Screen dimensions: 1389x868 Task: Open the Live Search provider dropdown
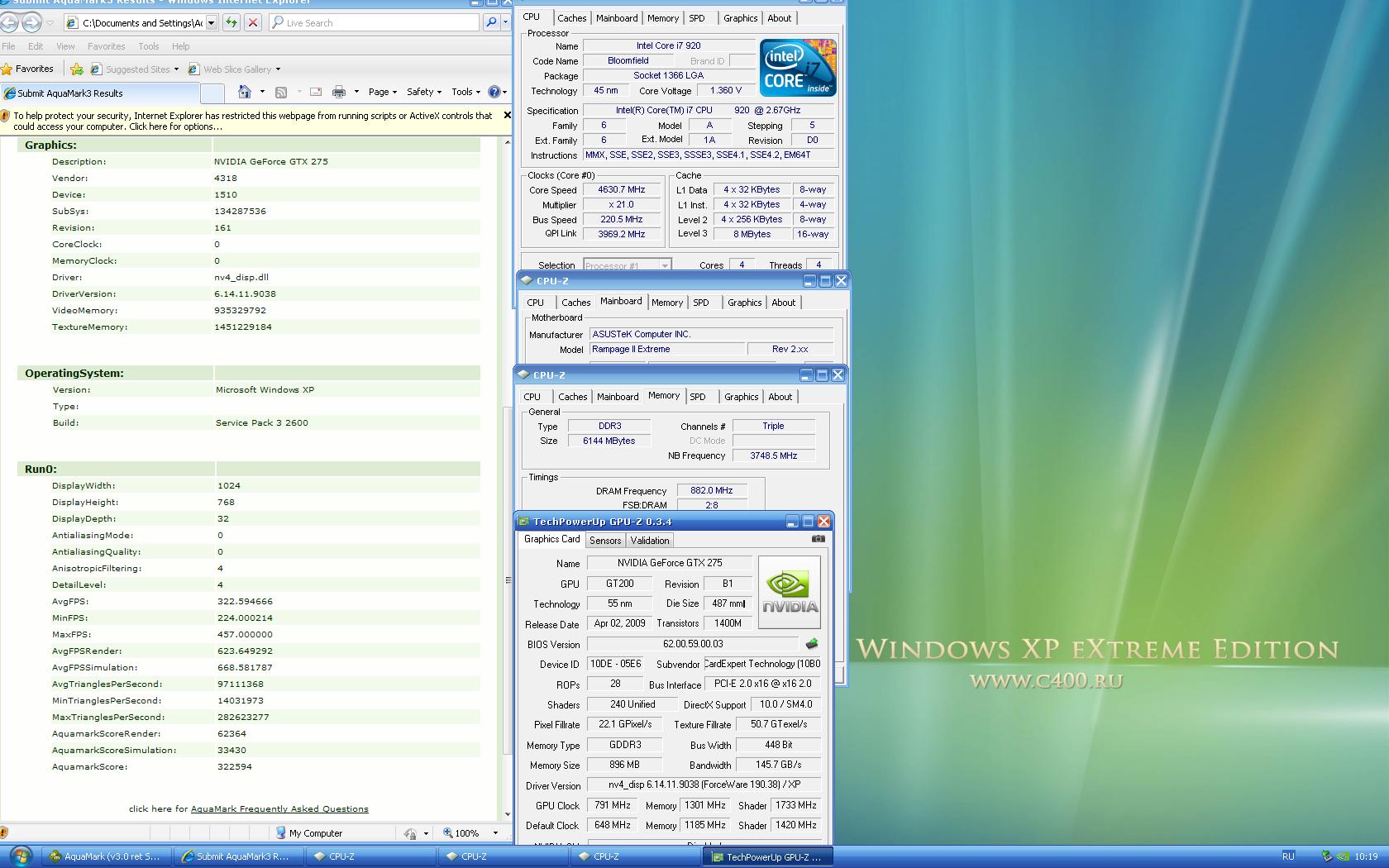point(504,22)
